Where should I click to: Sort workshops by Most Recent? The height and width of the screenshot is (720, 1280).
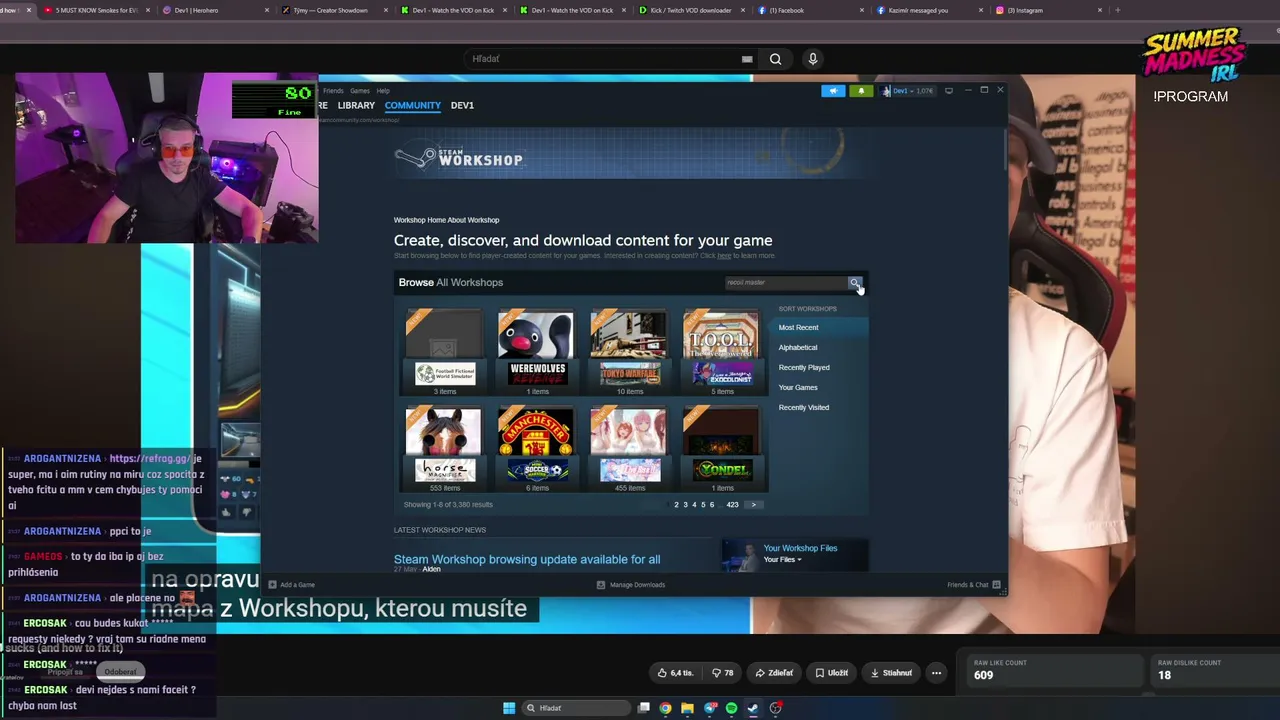798,327
